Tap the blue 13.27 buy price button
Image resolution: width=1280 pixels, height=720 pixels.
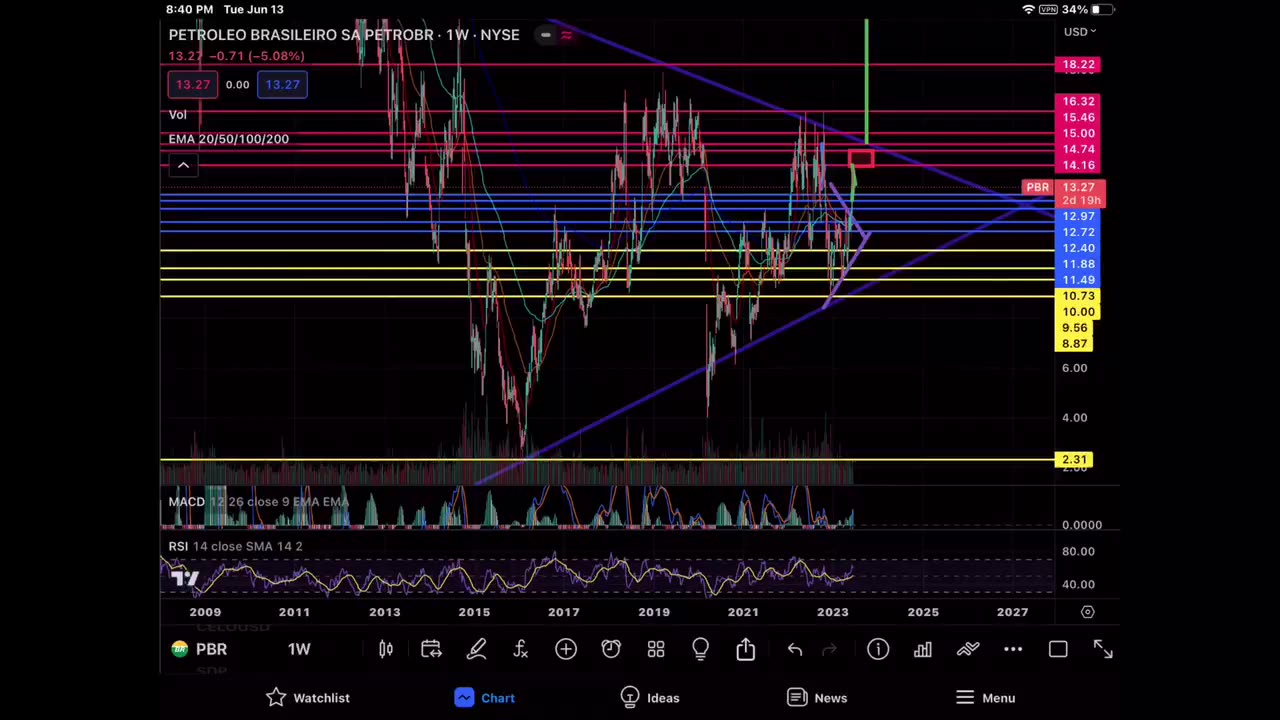[282, 85]
